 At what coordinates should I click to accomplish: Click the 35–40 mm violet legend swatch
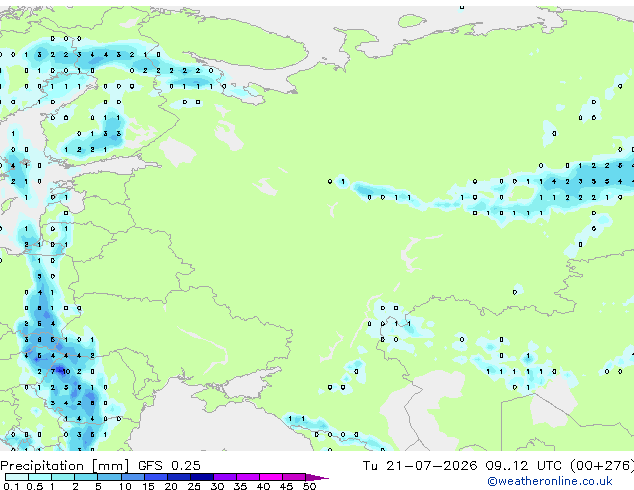pos(247,477)
